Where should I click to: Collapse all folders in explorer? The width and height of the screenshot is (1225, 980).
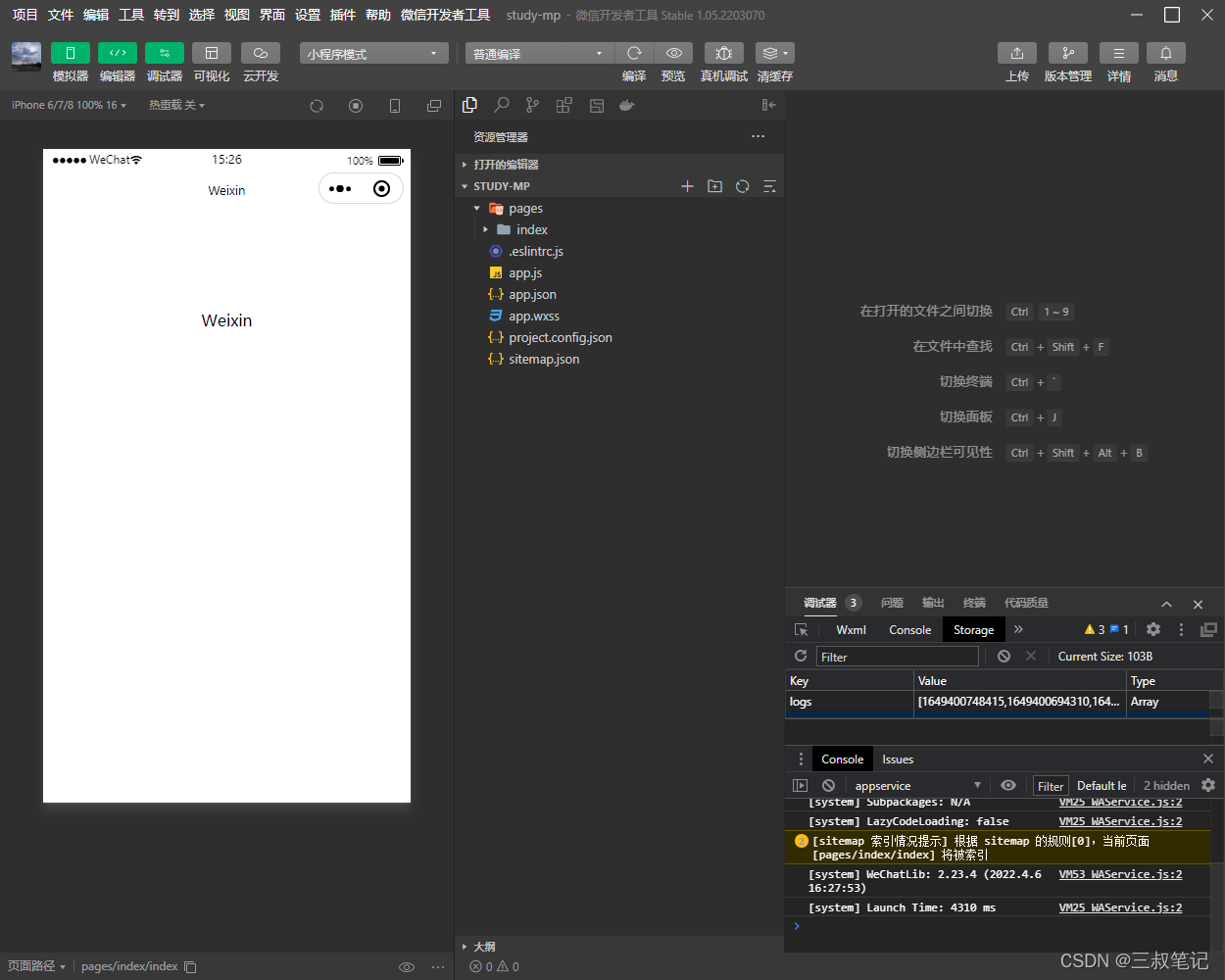[x=770, y=186]
